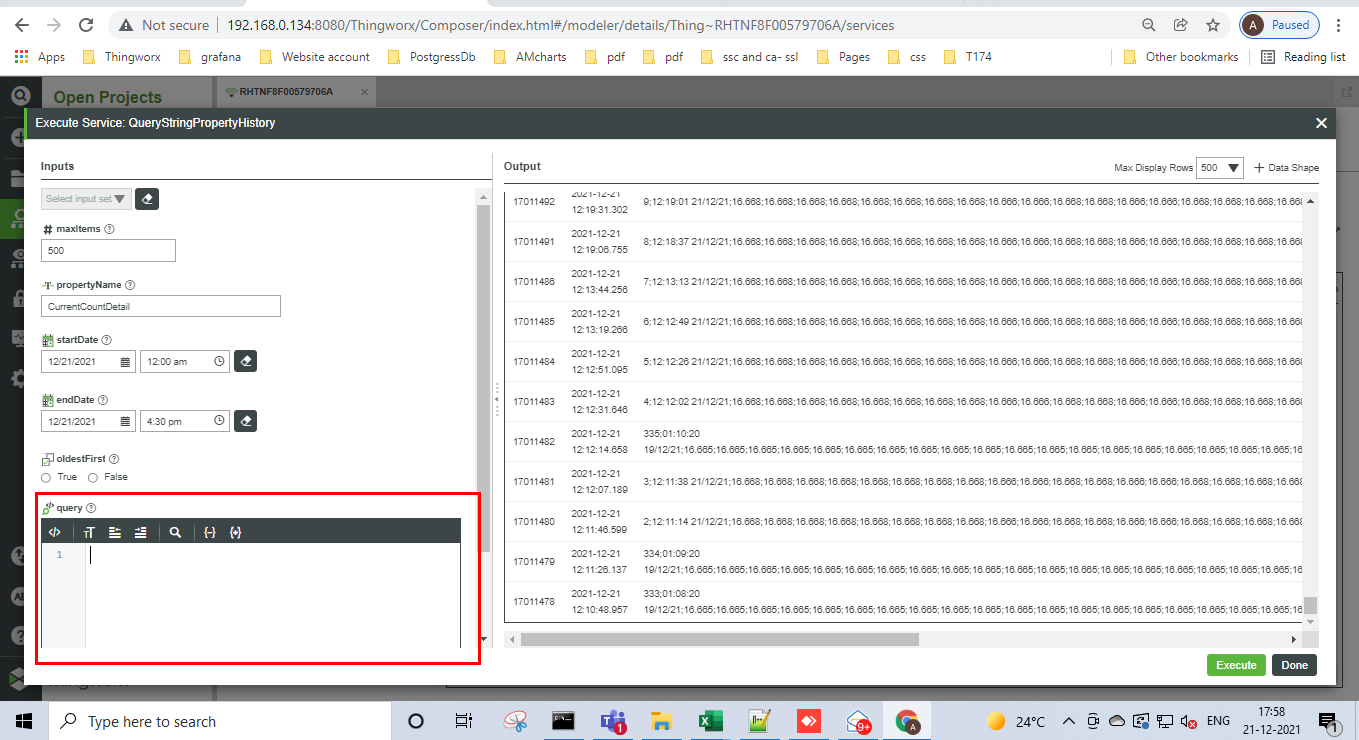Click the search icon in query editor toolbar
This screenshot has height=740, width=1359.
[175, 533]
